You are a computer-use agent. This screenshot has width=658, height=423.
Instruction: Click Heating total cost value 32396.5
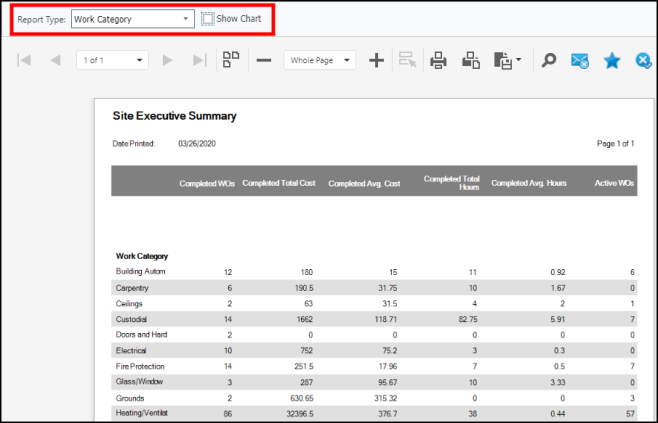pos(300,414)
